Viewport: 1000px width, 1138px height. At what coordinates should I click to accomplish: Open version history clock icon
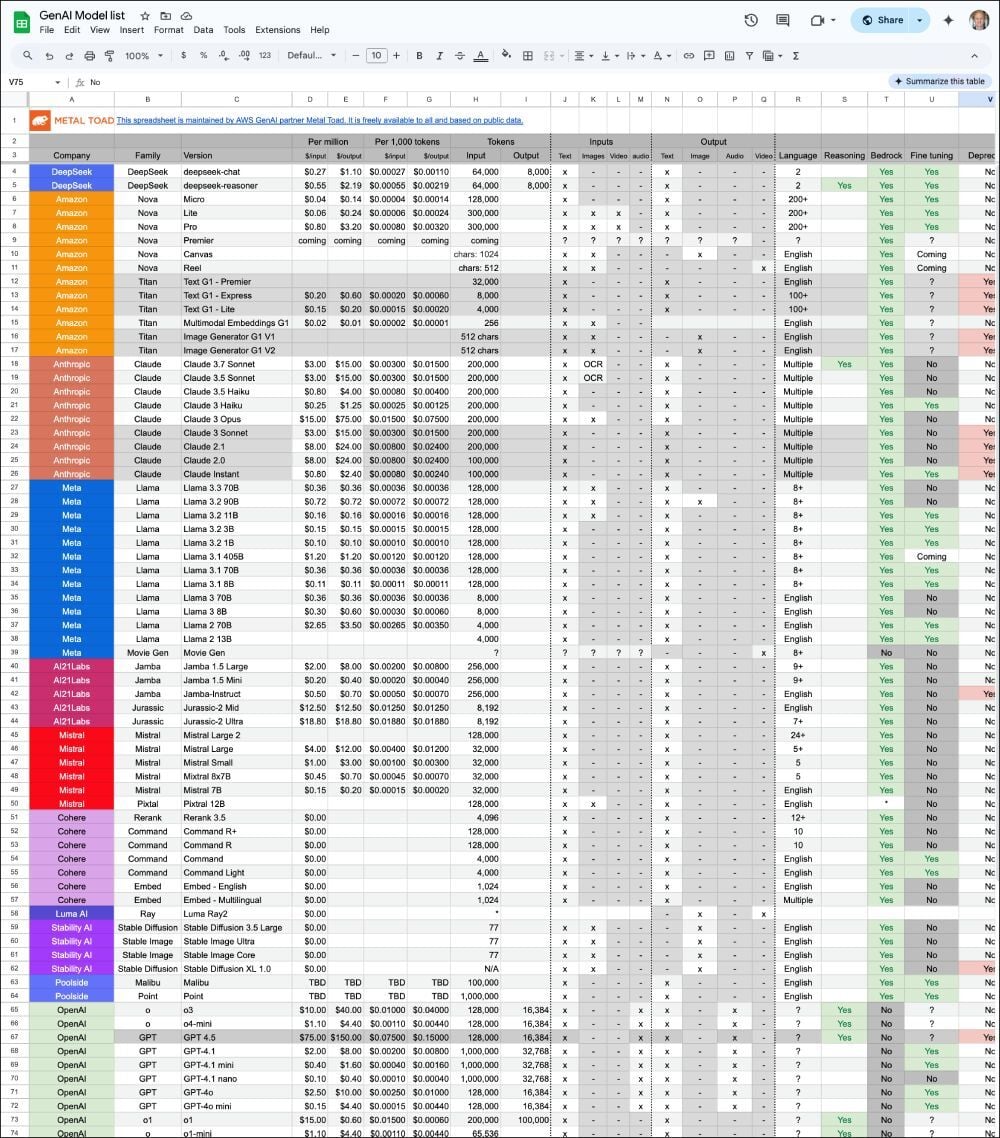pos(751,20)
